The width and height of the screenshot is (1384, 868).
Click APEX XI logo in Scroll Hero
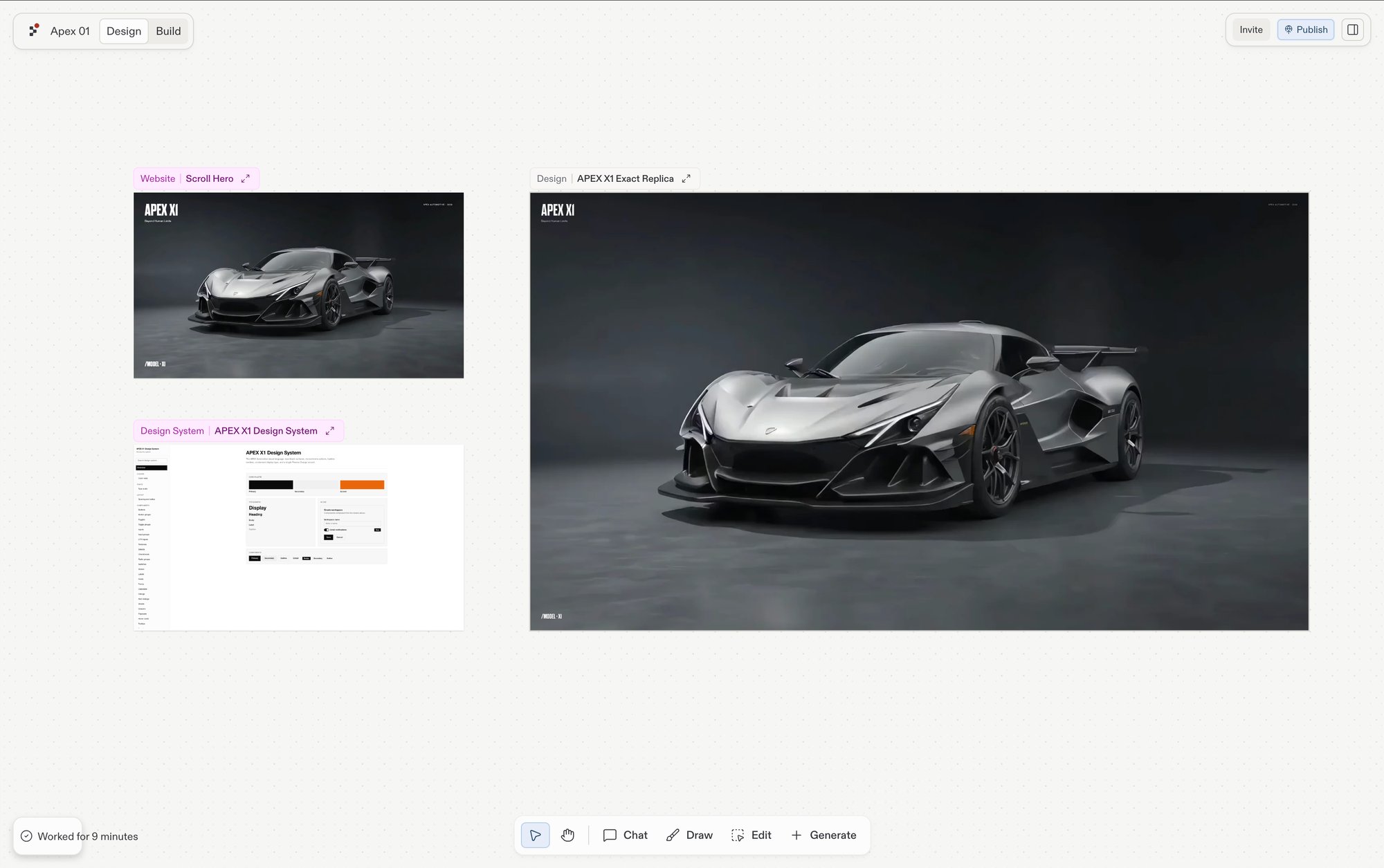[161, 210]
